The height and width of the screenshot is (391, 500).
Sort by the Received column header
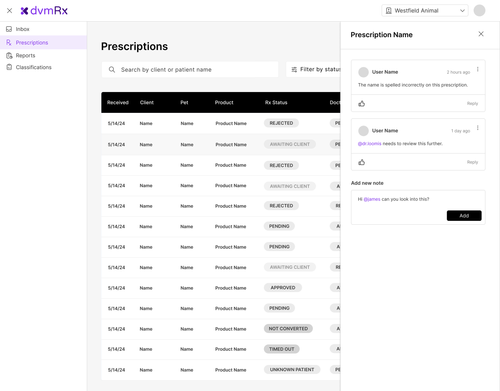click(118, 102)
